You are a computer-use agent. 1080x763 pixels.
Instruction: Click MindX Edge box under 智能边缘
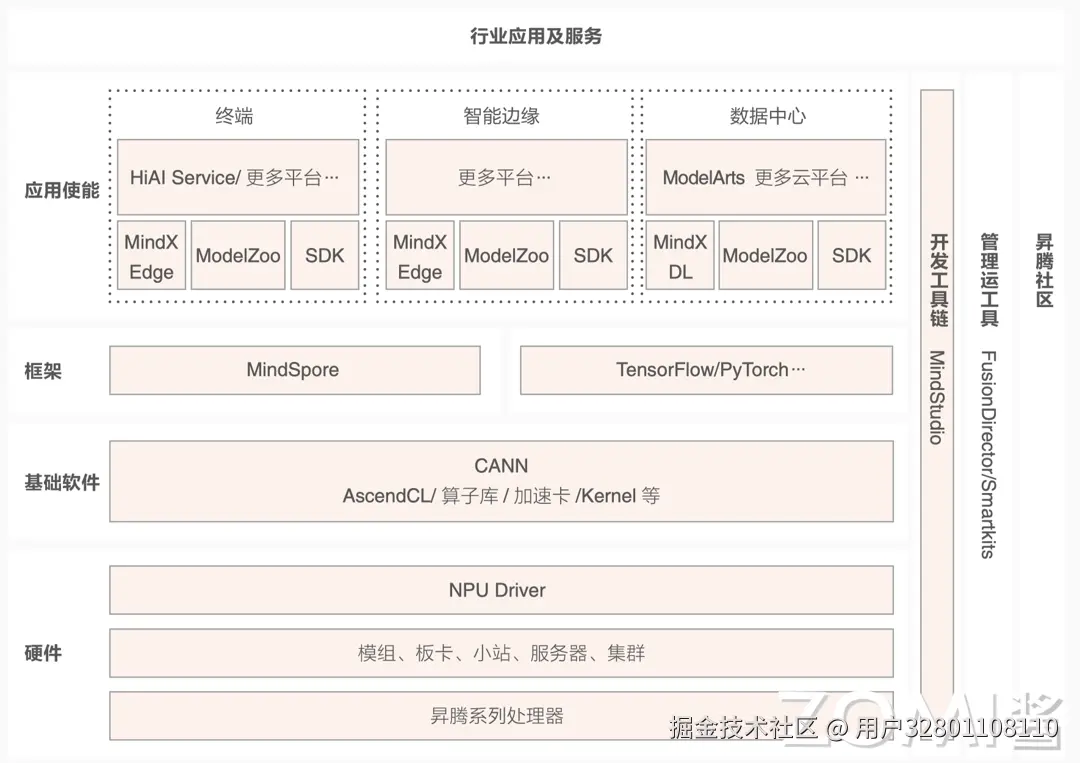(x=419, y=255)
